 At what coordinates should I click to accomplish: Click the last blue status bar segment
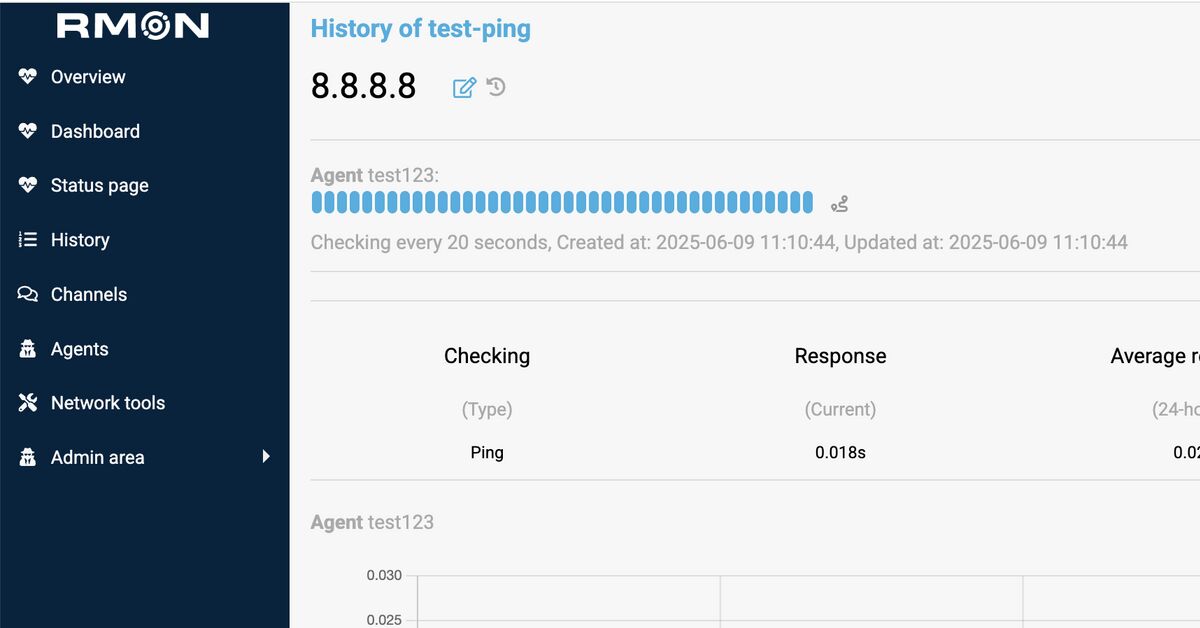[808, 203]
